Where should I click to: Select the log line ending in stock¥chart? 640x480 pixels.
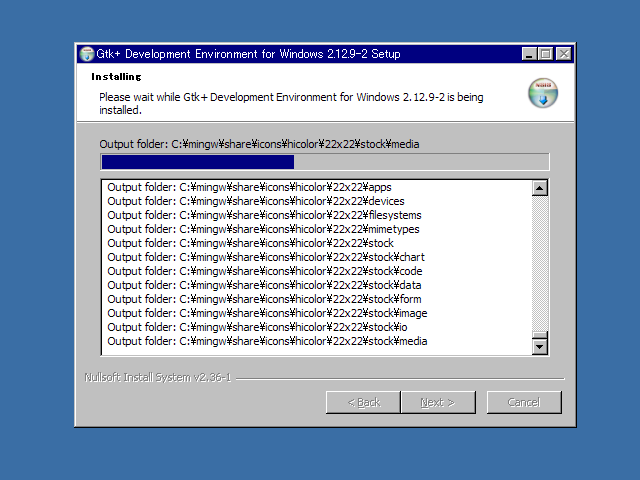pyautogui.click(x=266, y=257)
